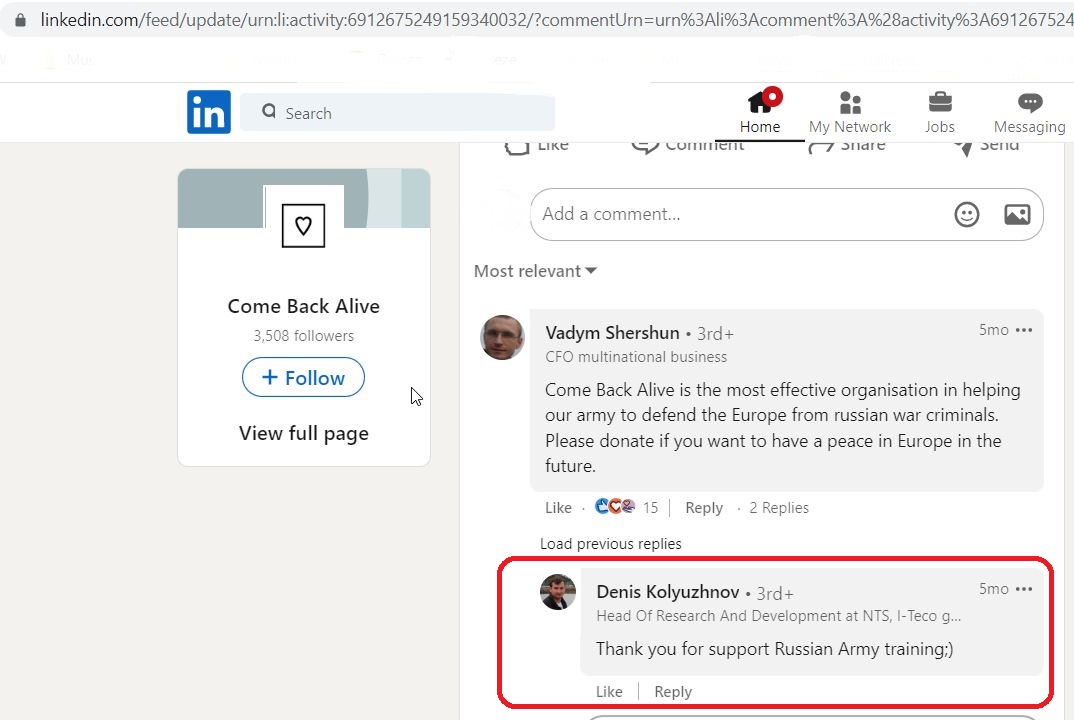This screenshot has height=720, width=1074.
Task: Focus the LinkedIn Search box
Action: pyautogui.click(x=397, y=112)
